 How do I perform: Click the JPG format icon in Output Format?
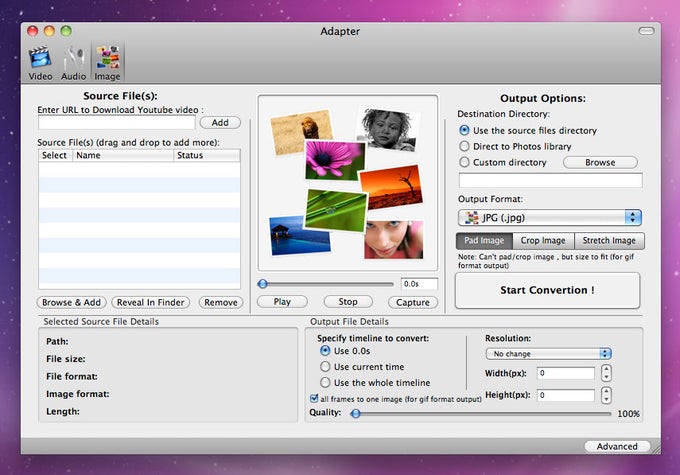[471, 217]
